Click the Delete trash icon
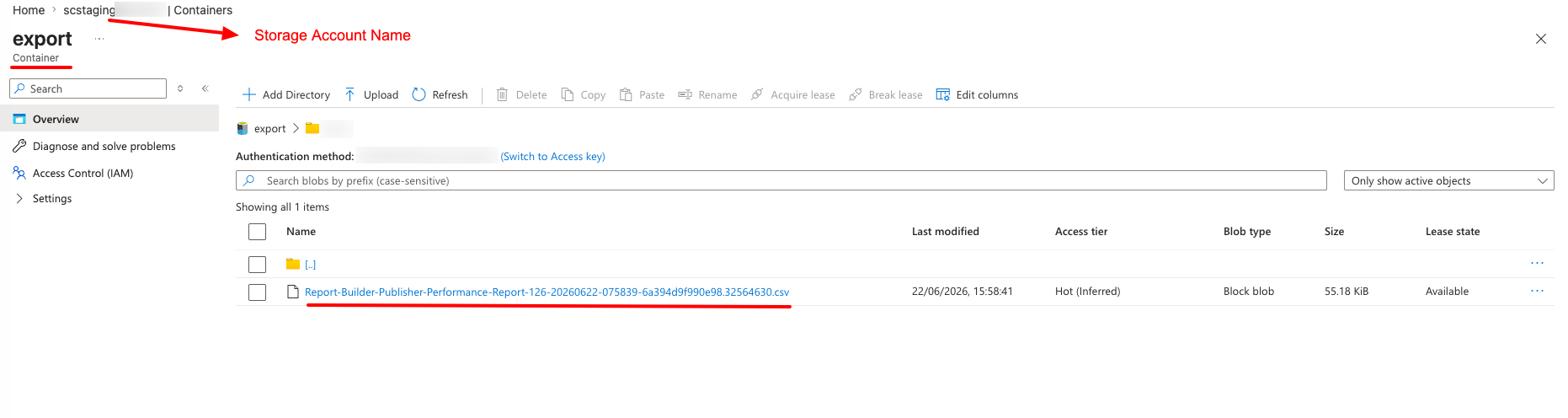This screenshot has width=1568, height=418. (x=502, y=94)
